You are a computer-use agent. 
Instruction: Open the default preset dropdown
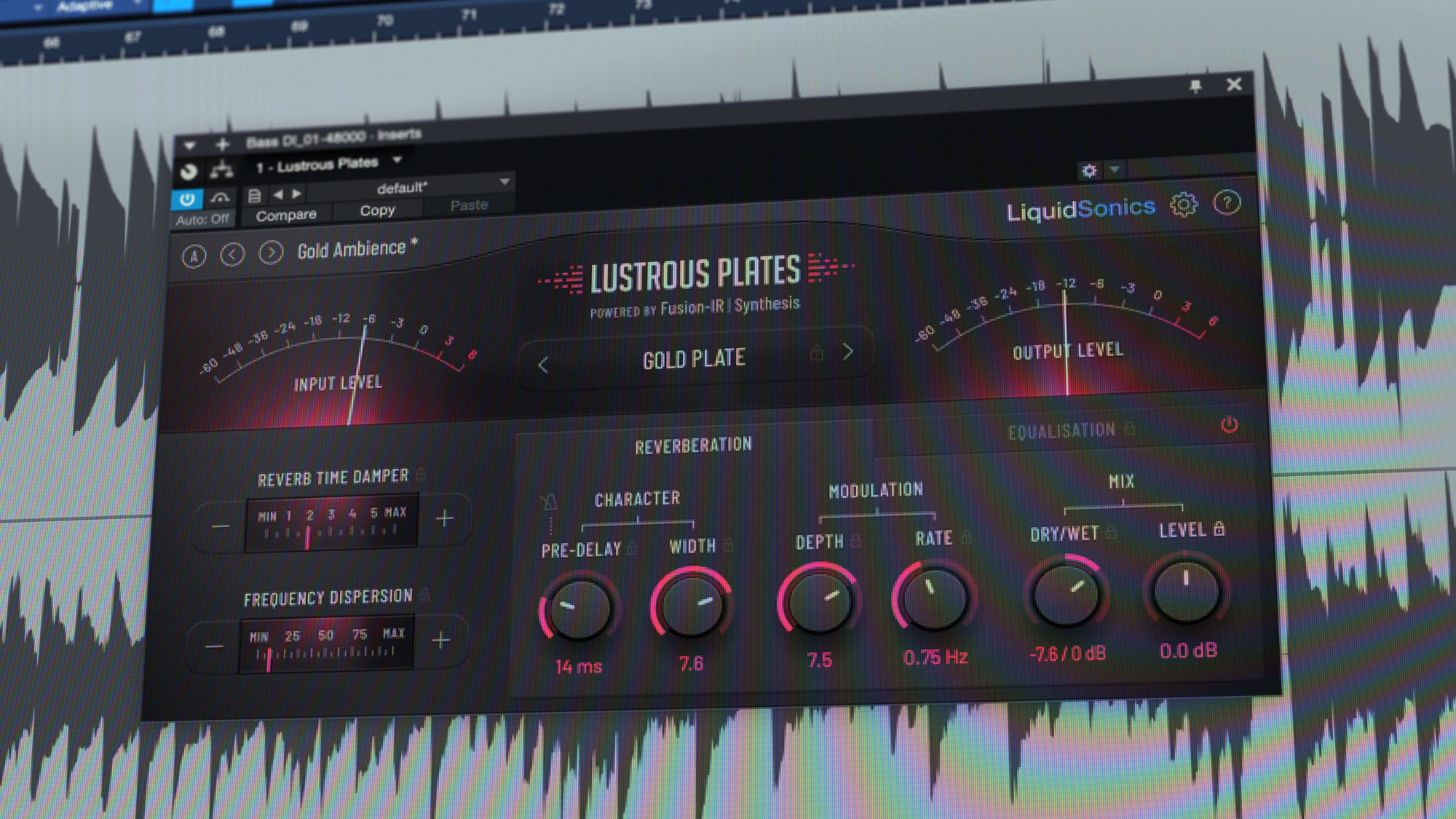[x=410, y=187]
